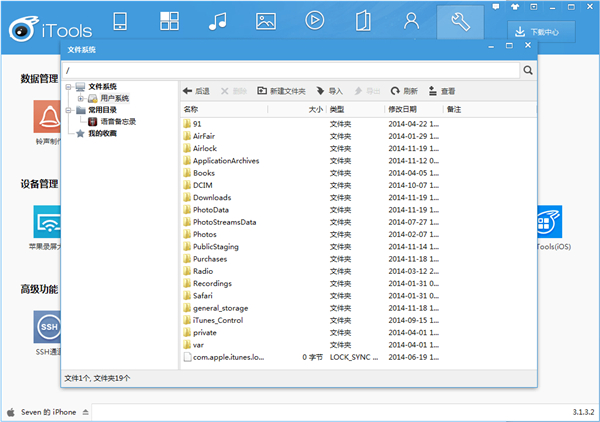This screenshot has height=422, width=600.
Task: Select 我的收藏 in the sidebar
Action: pyautogui.click(x=104, y=133)
